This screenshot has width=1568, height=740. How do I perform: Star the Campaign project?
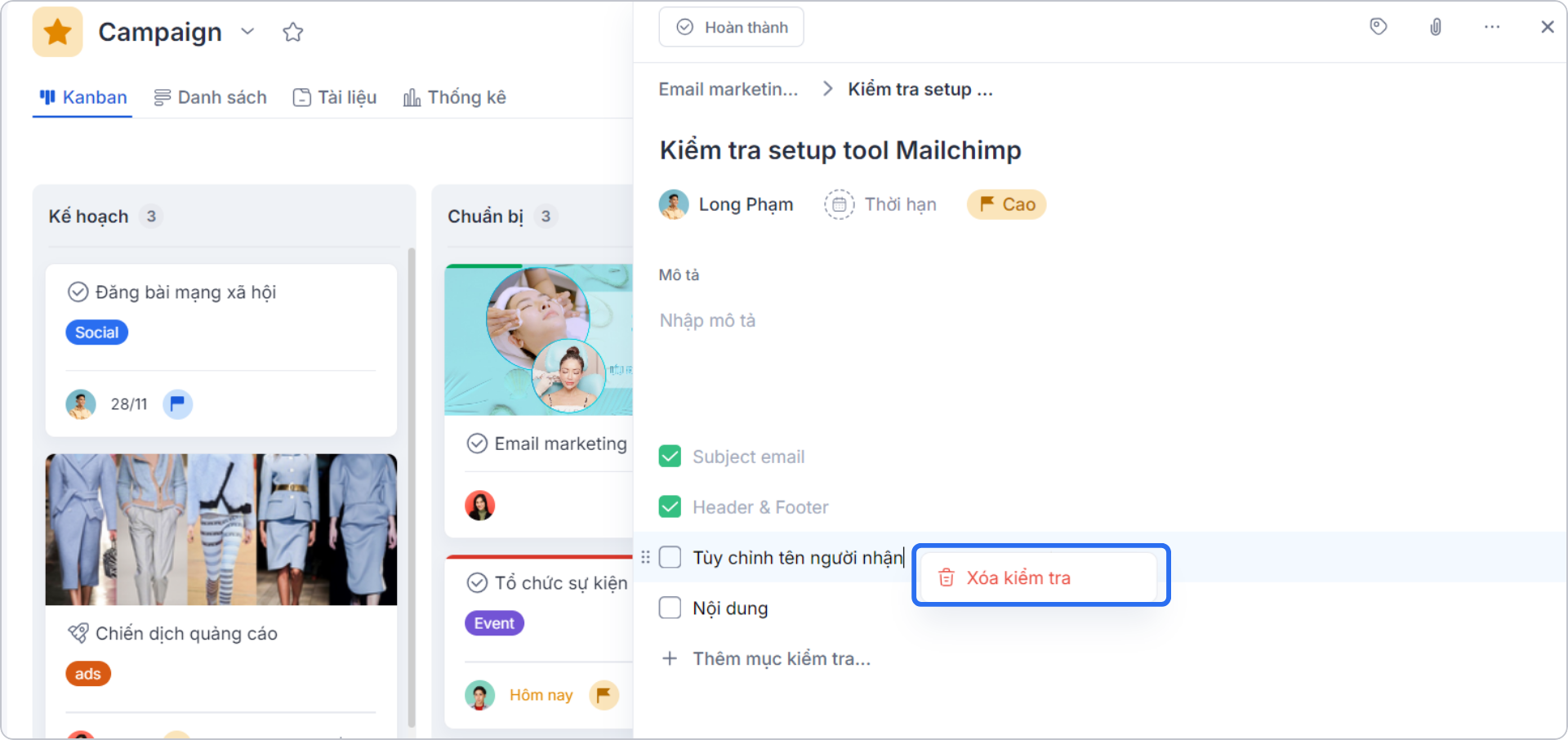(x=292, y=32)
